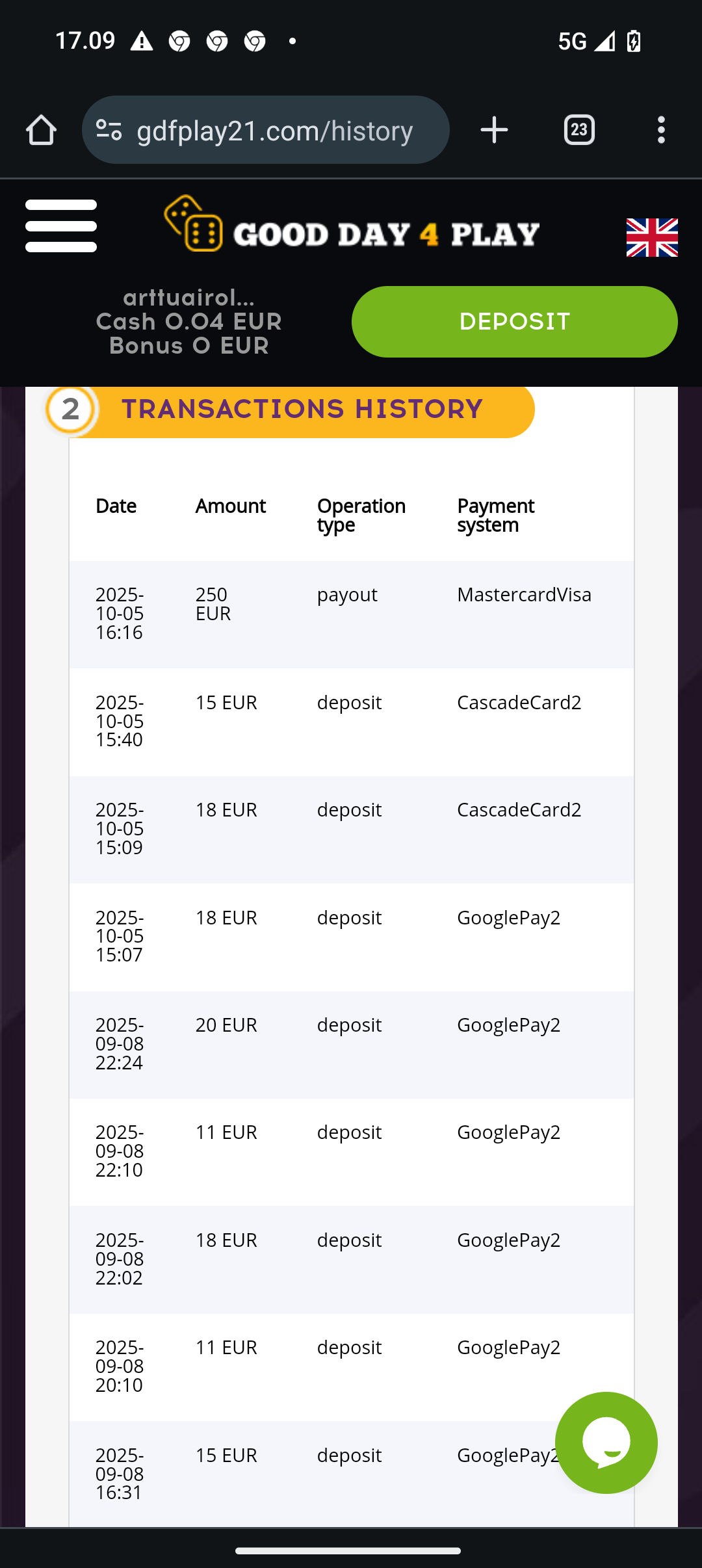Select the Transactions History section header
The height and width of the screenshot is (1568, 702).
click(x=302, y=410)
